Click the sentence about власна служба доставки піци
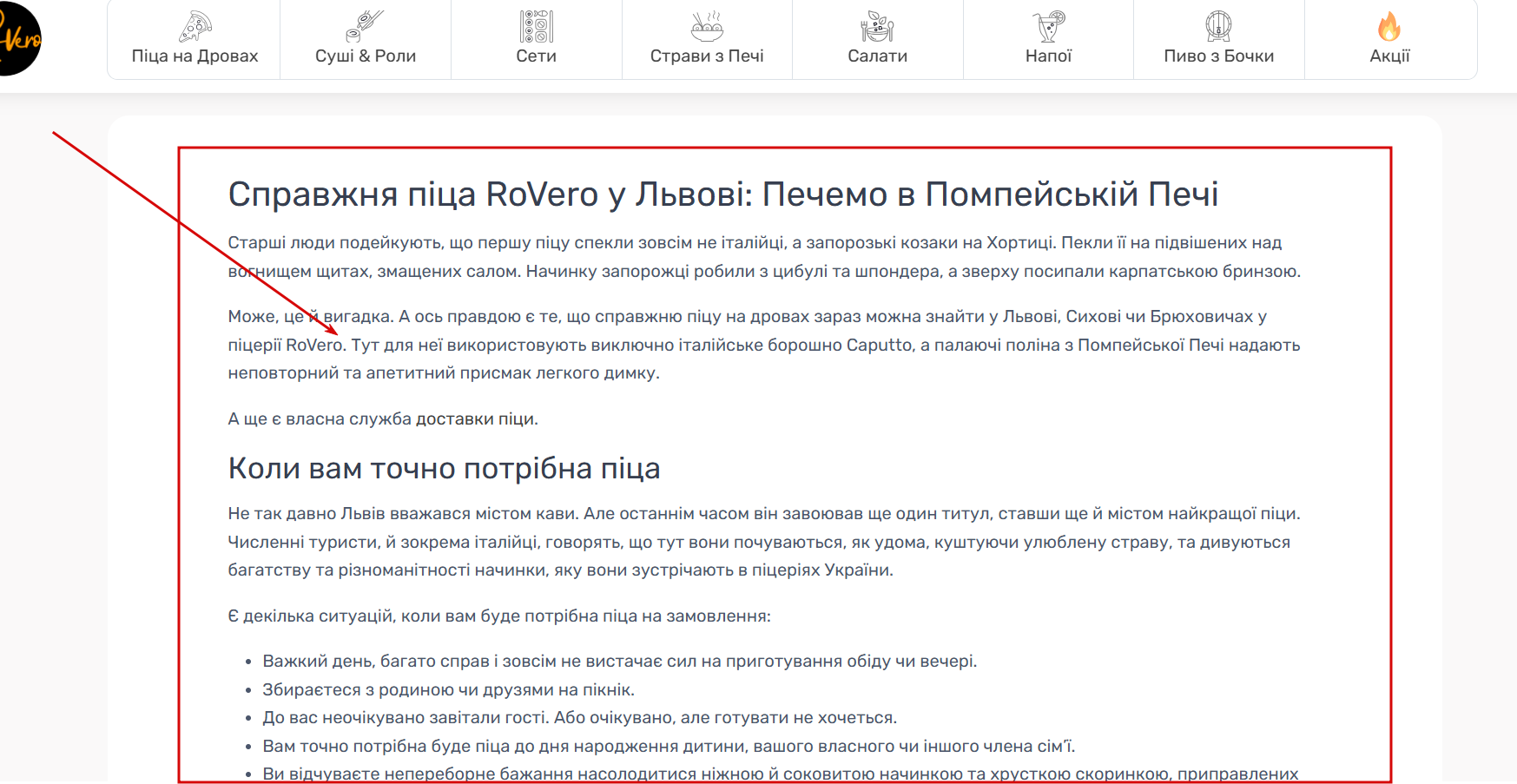The height and width of the screenshot is (784, 1517). pos(383,419)
